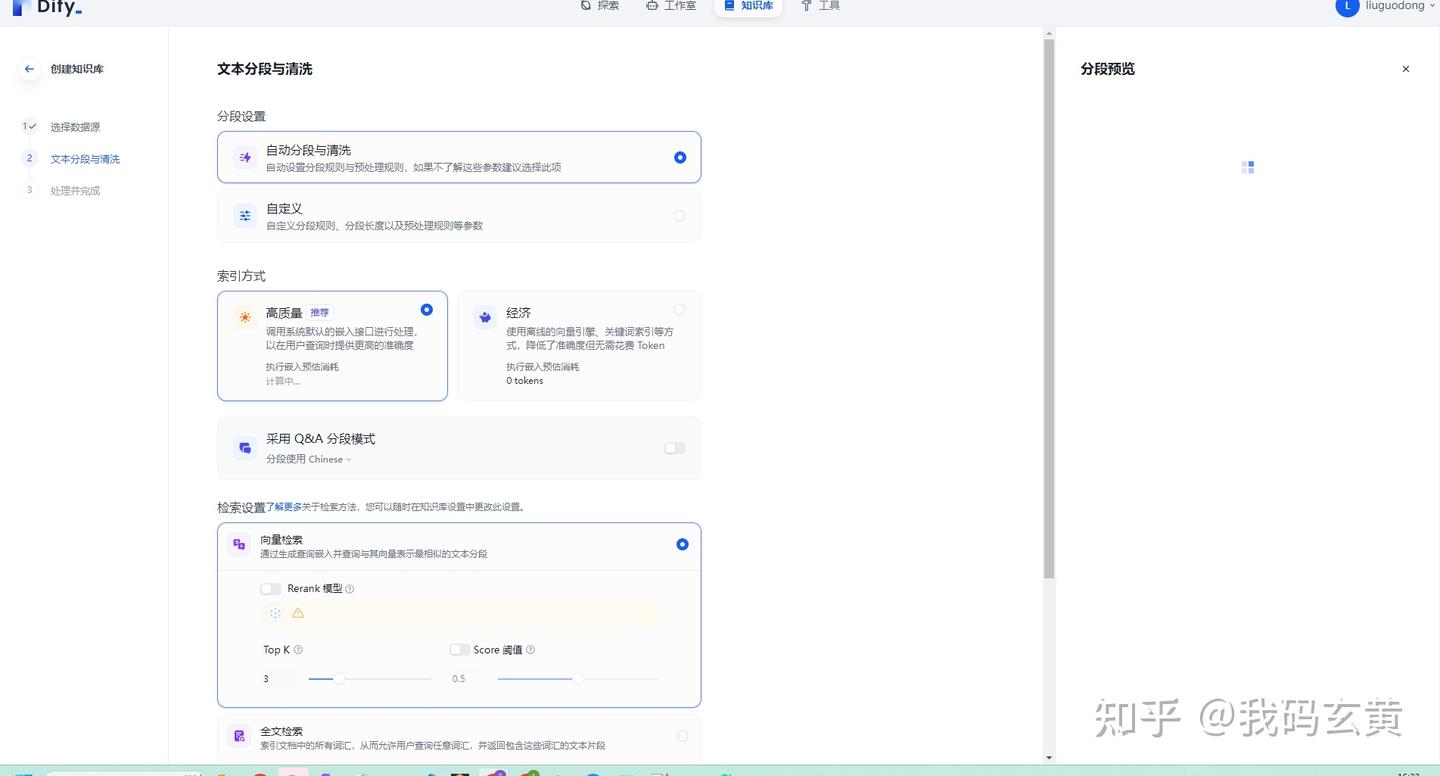
Task: Enable Q&A 分段模式 toggle
Action: [x=674, y=448]
